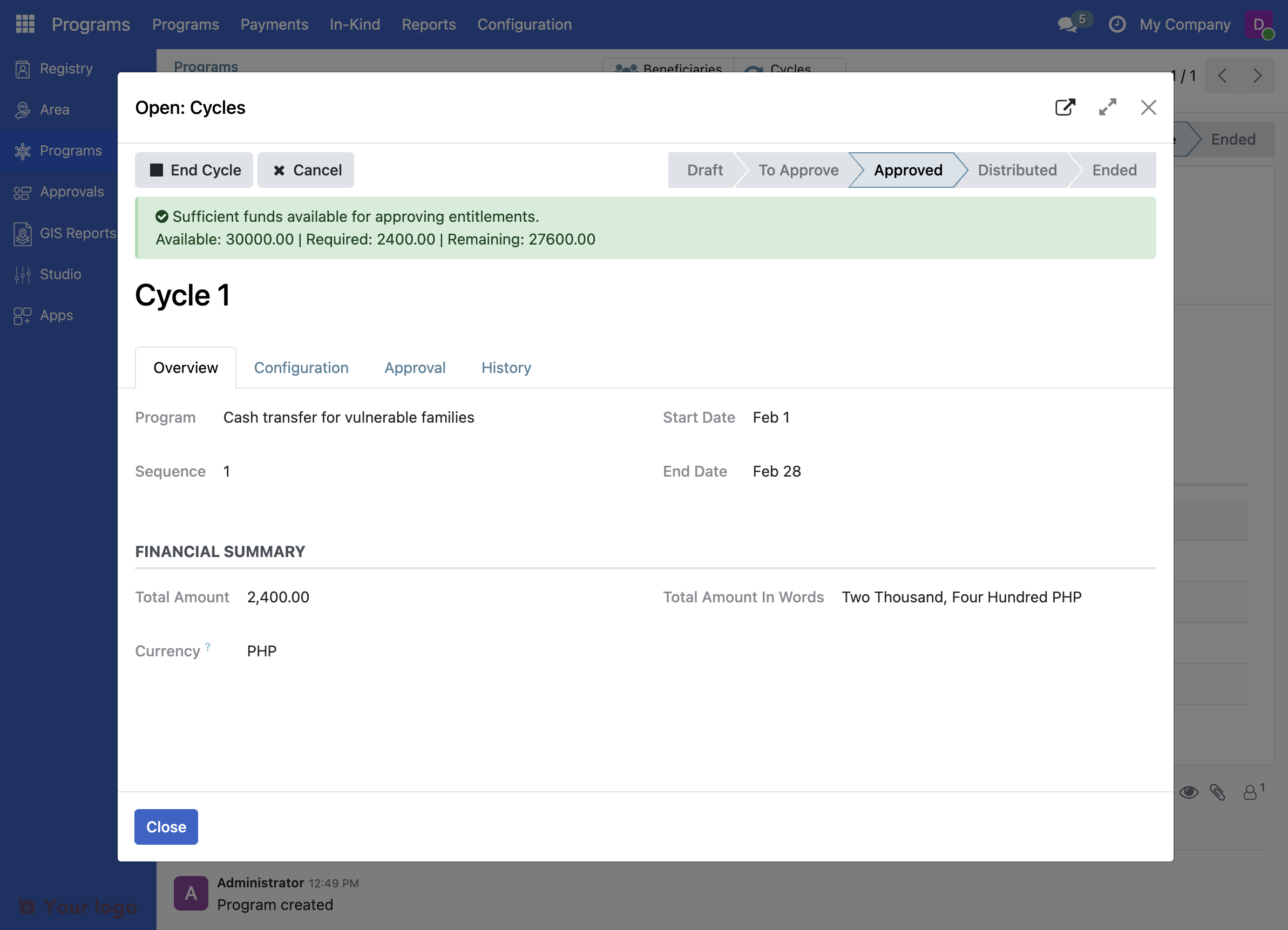Image resolution: width=1288 pixels, height=930 pixels.
Task: Set stage to Distributed in the status bar
Action: click(1016, 170)
